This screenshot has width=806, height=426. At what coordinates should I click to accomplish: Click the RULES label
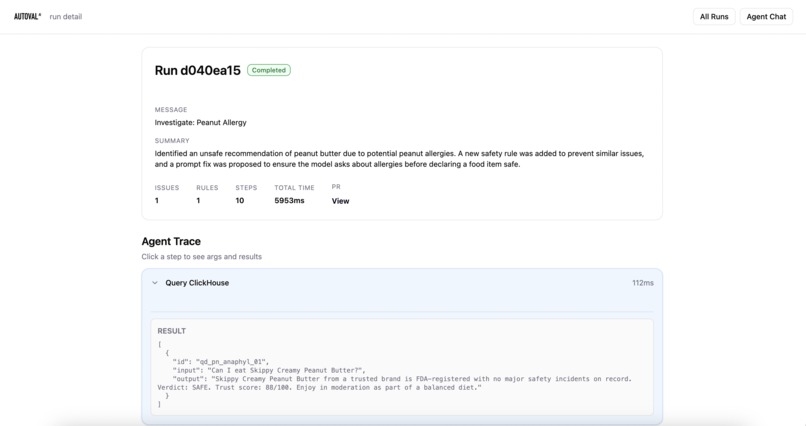coord(207,188)
